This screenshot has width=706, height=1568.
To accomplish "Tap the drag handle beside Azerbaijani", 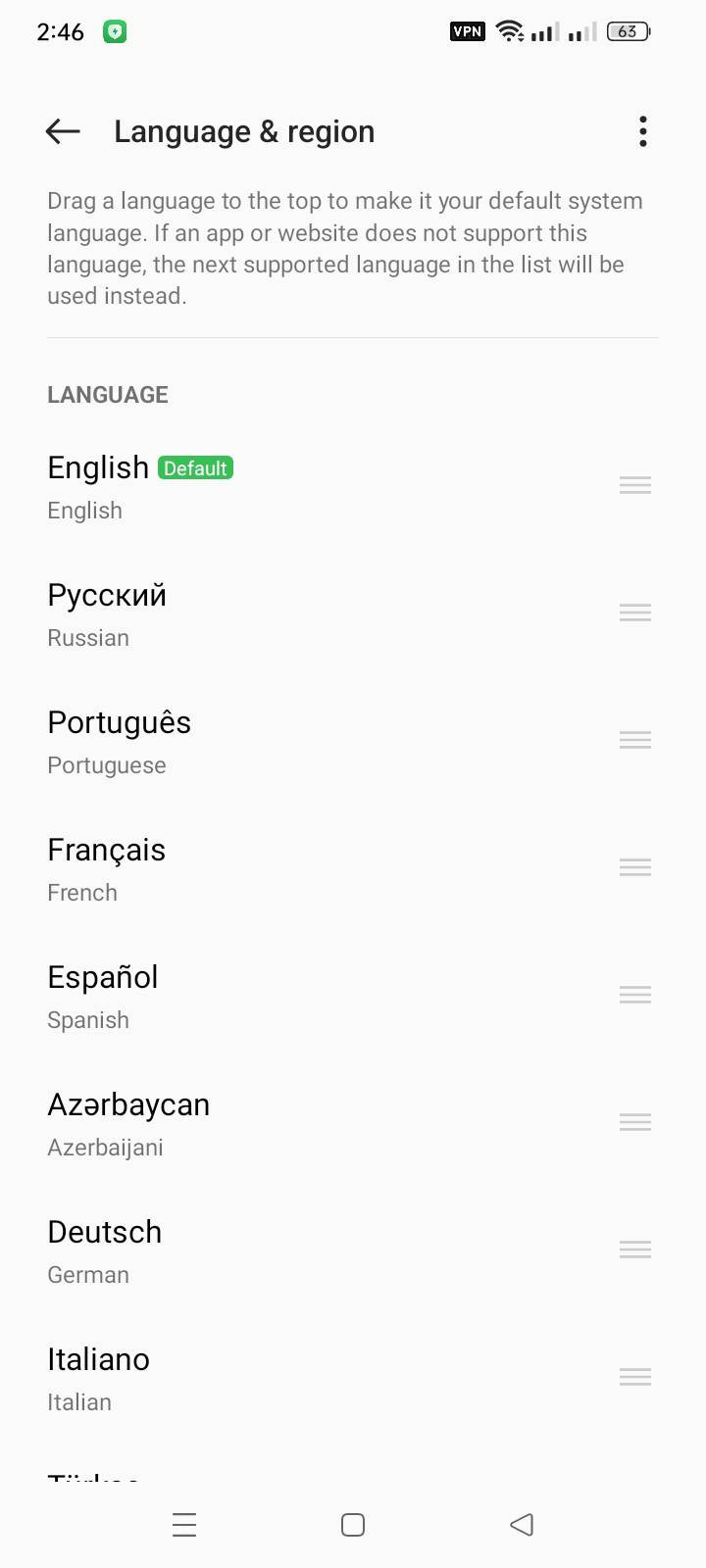I will 635,1122.
